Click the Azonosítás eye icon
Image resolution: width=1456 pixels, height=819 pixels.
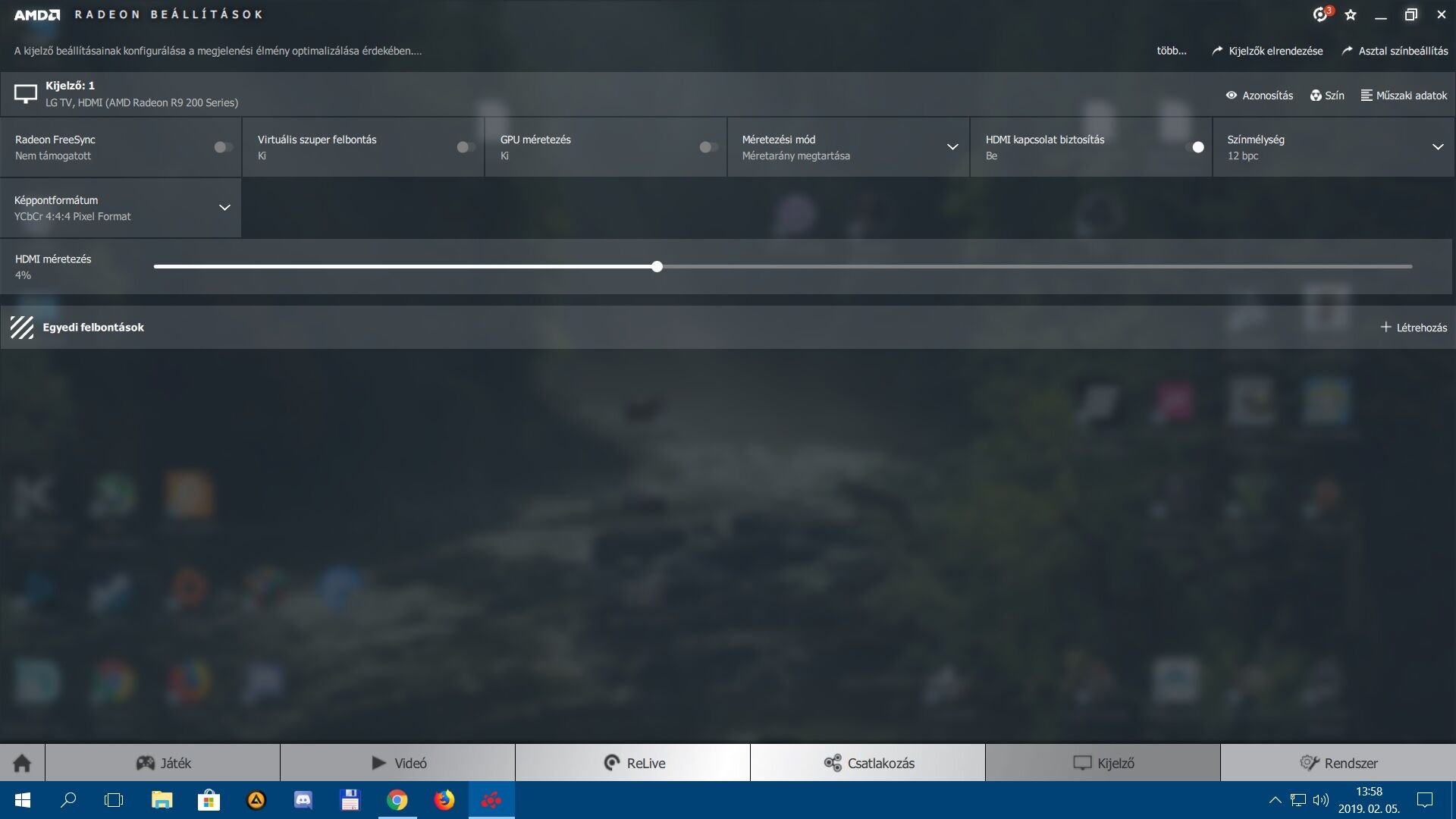(1232, 96)
